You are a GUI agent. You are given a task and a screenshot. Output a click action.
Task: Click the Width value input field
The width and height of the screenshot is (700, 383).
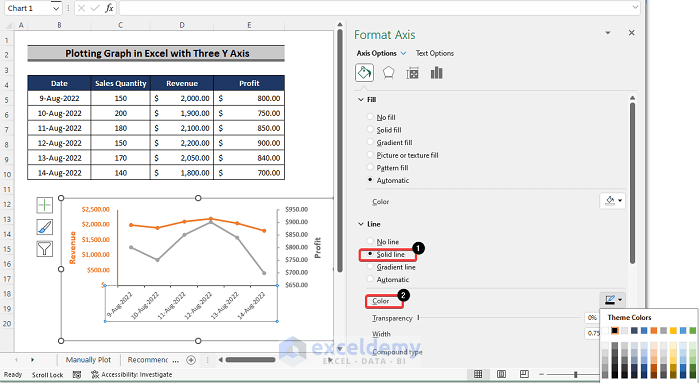[592, 333]
